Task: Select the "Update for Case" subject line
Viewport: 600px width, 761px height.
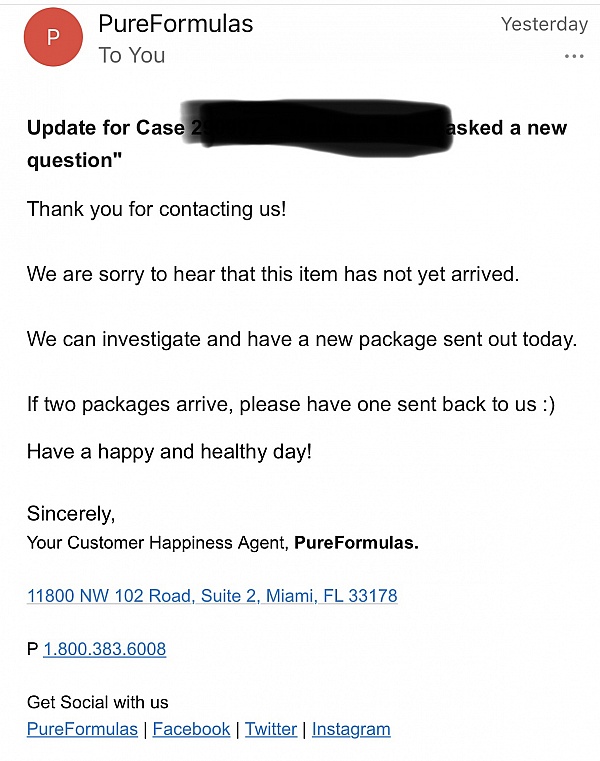Action: coord(297,144)
